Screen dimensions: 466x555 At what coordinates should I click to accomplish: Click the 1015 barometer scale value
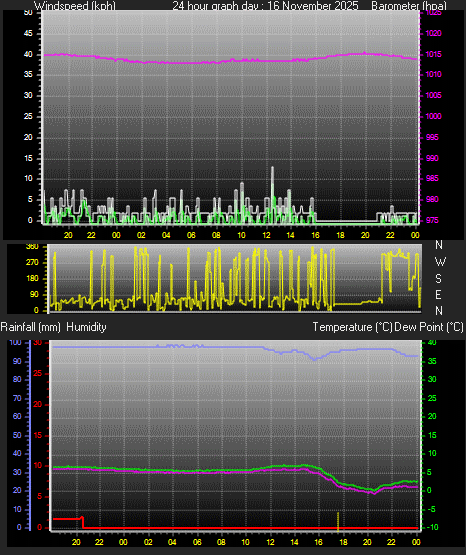click(433, 54)
